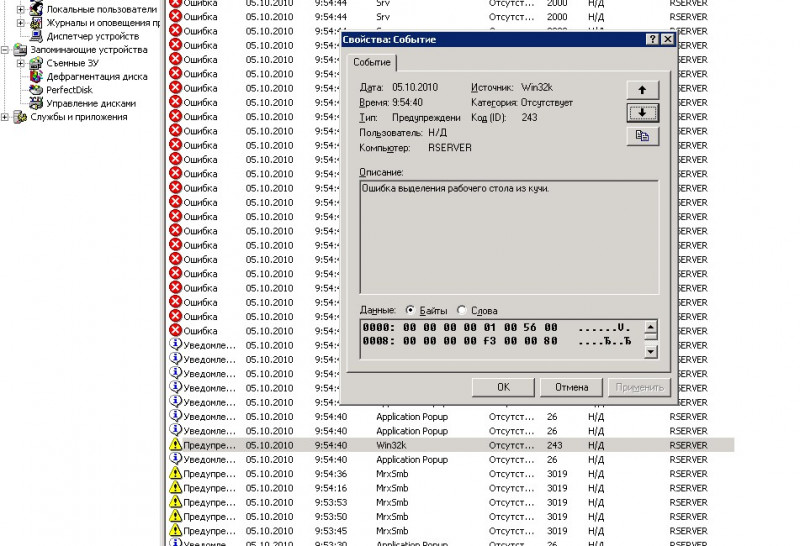Click time 9:53:45 in event list
Screen dimensions: 800x546
pyautogui.click(x=331, y=531)
